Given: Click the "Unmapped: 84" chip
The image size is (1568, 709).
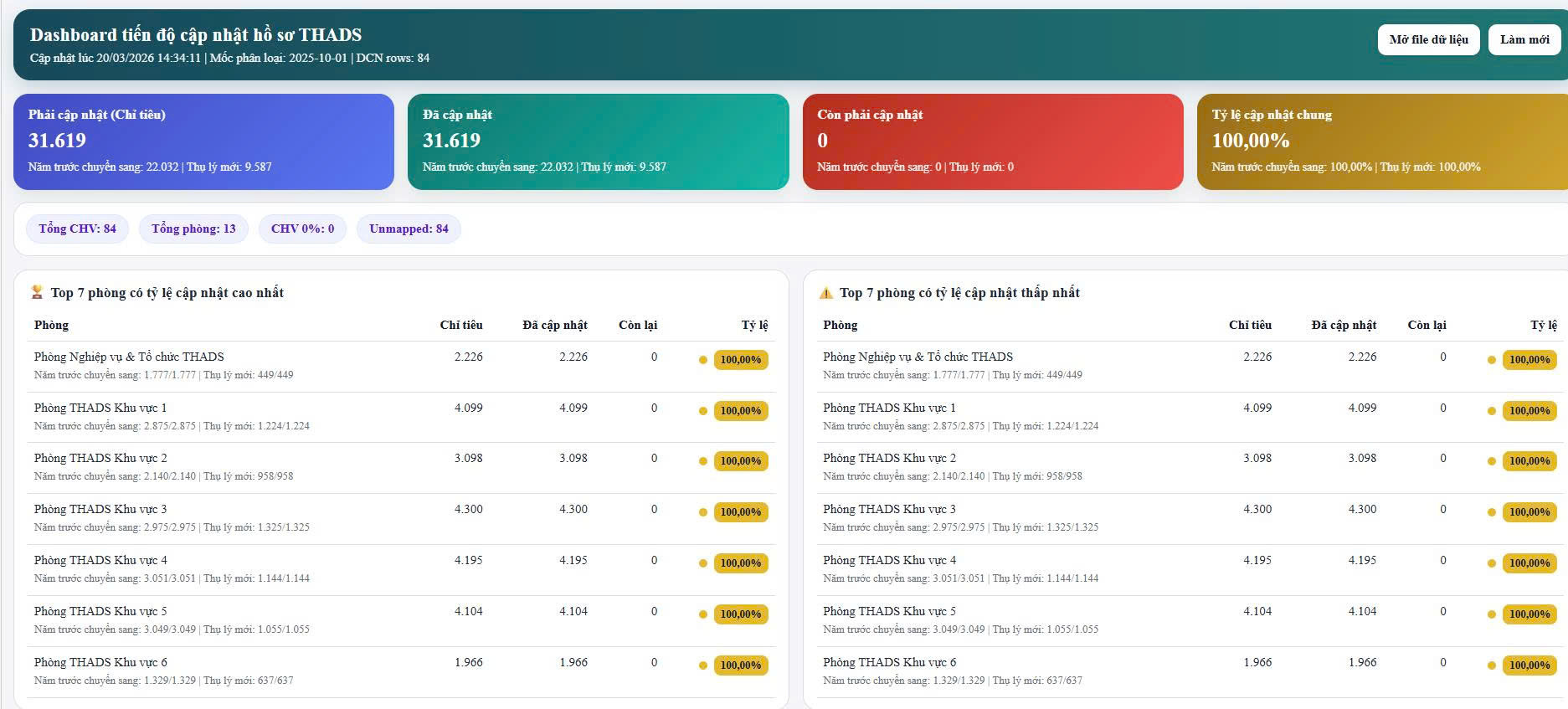Looking at the screenshot, I should click(x=409, y=229).
